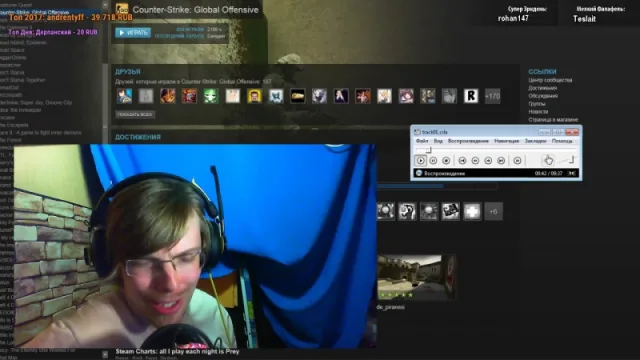Mute audio using the speaker icon

coord(548,160)
